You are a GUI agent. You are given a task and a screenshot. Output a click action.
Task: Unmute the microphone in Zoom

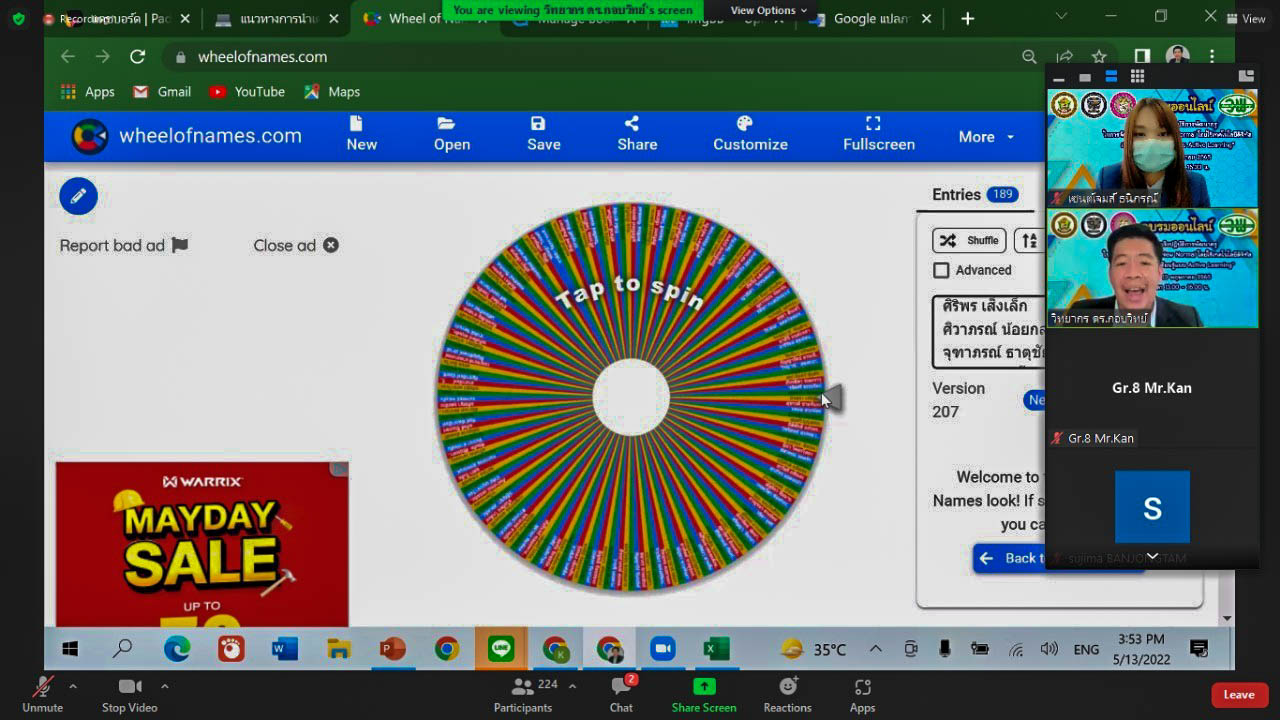pyautogui.click(x=42, y=693)
